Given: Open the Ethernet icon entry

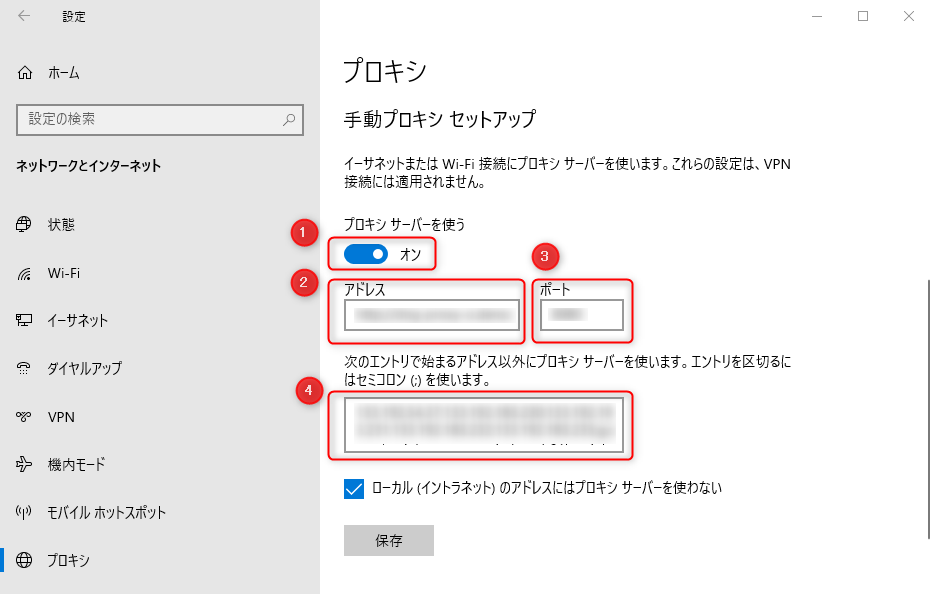Looking at the screenshot, I should click(x=25, y=321).
